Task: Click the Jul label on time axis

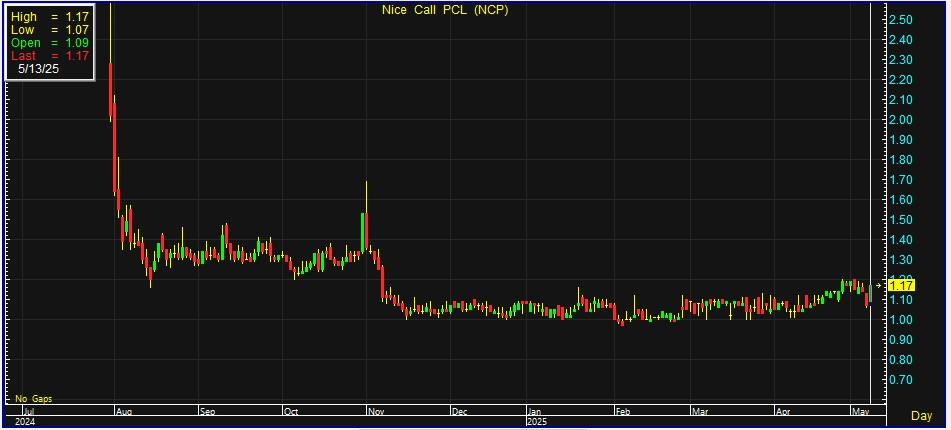Action: pos(29,411)
